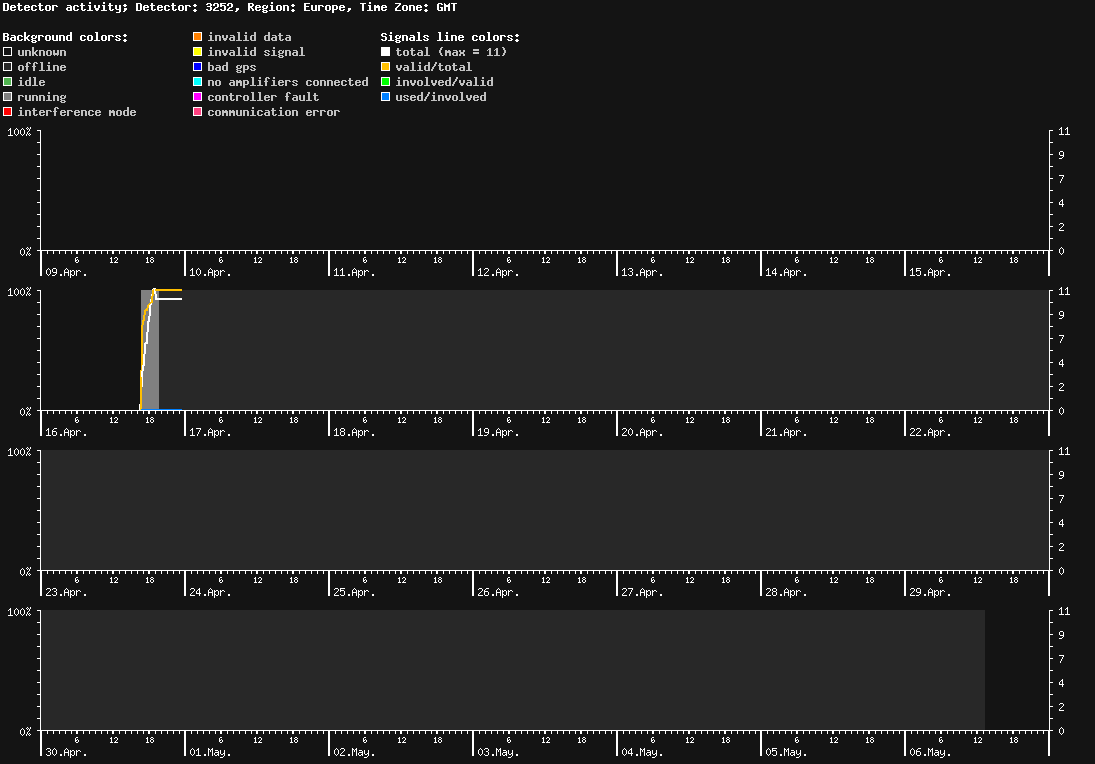Click the 'total (max = 11)' legend label

click(451, 52)
